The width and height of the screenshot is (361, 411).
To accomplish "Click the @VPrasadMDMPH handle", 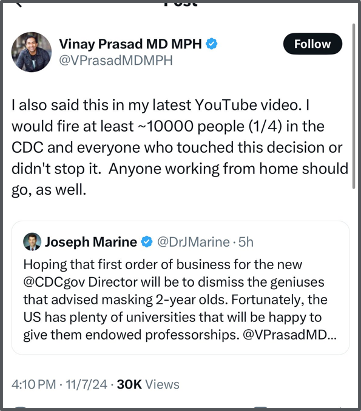I will point(116,60).
